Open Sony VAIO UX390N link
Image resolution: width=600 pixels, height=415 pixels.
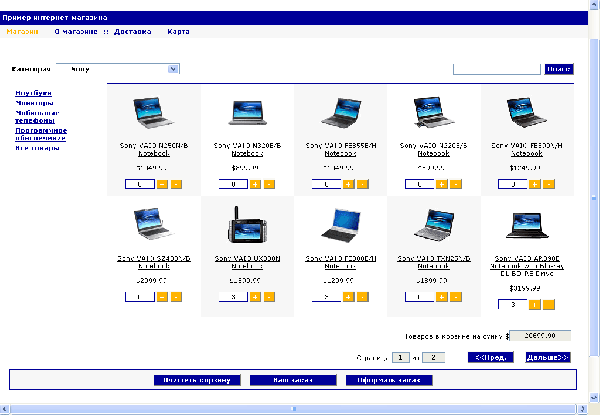(247, 262)
